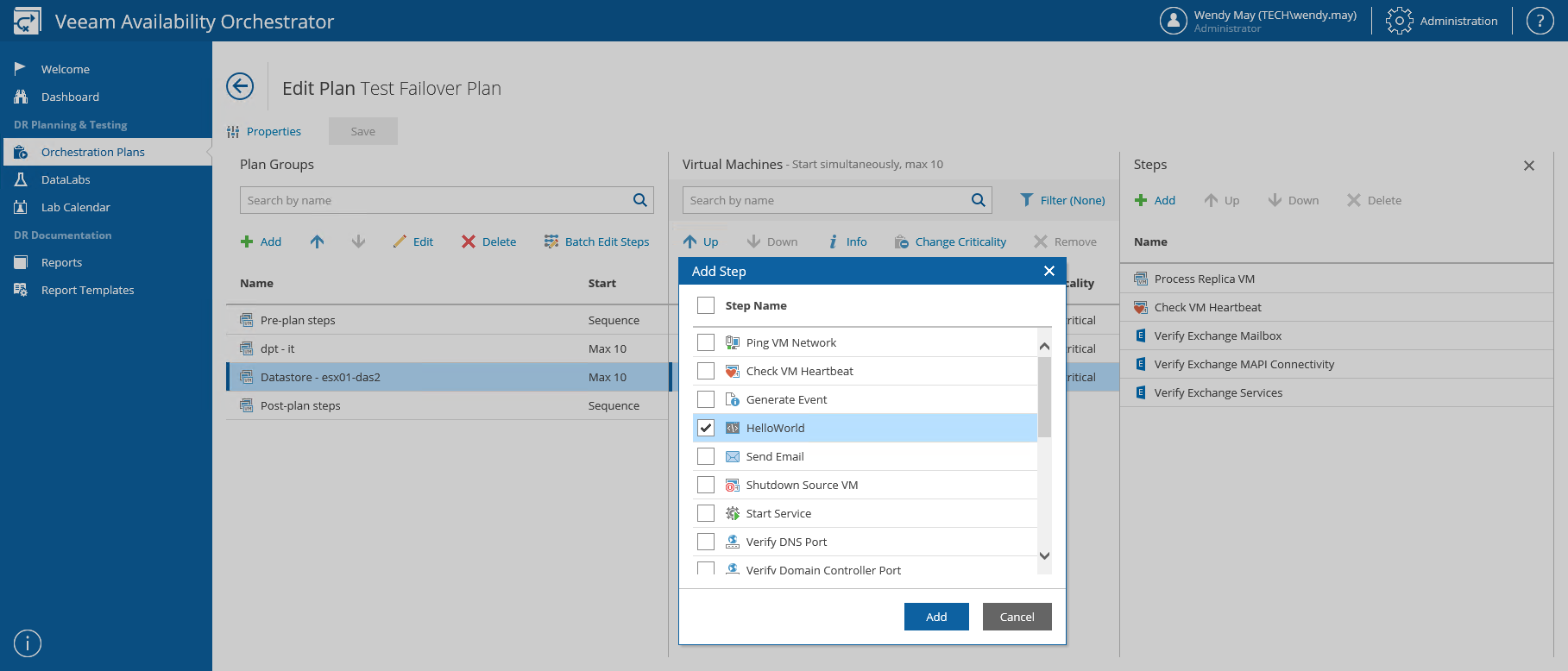Click Add in Plan Groups toolbar

(261, 241)
